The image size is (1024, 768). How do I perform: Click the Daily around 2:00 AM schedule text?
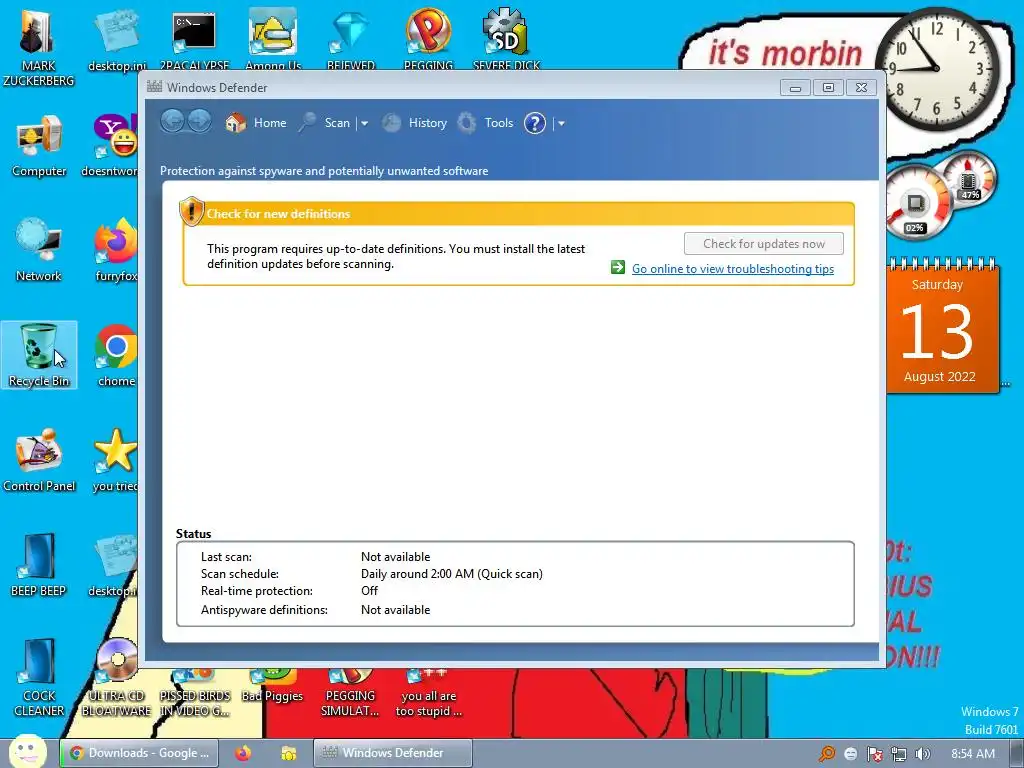[451, 573]
